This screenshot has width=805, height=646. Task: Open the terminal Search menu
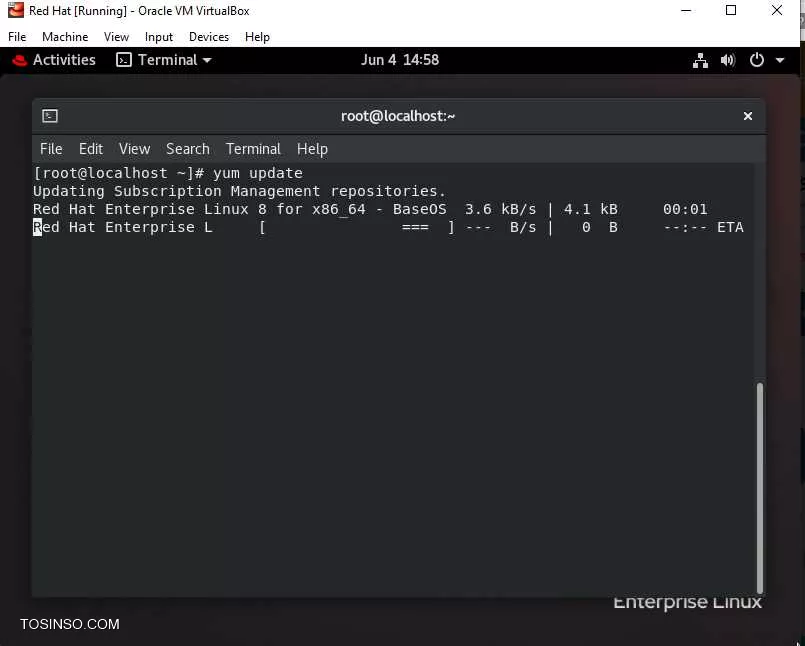(x=188, y=149)
